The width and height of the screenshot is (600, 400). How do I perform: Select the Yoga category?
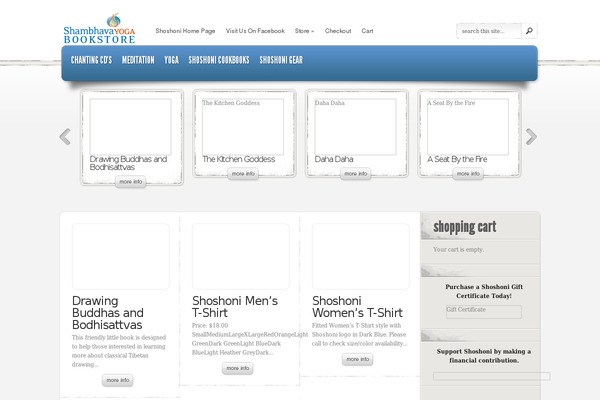tap(171, 60)
